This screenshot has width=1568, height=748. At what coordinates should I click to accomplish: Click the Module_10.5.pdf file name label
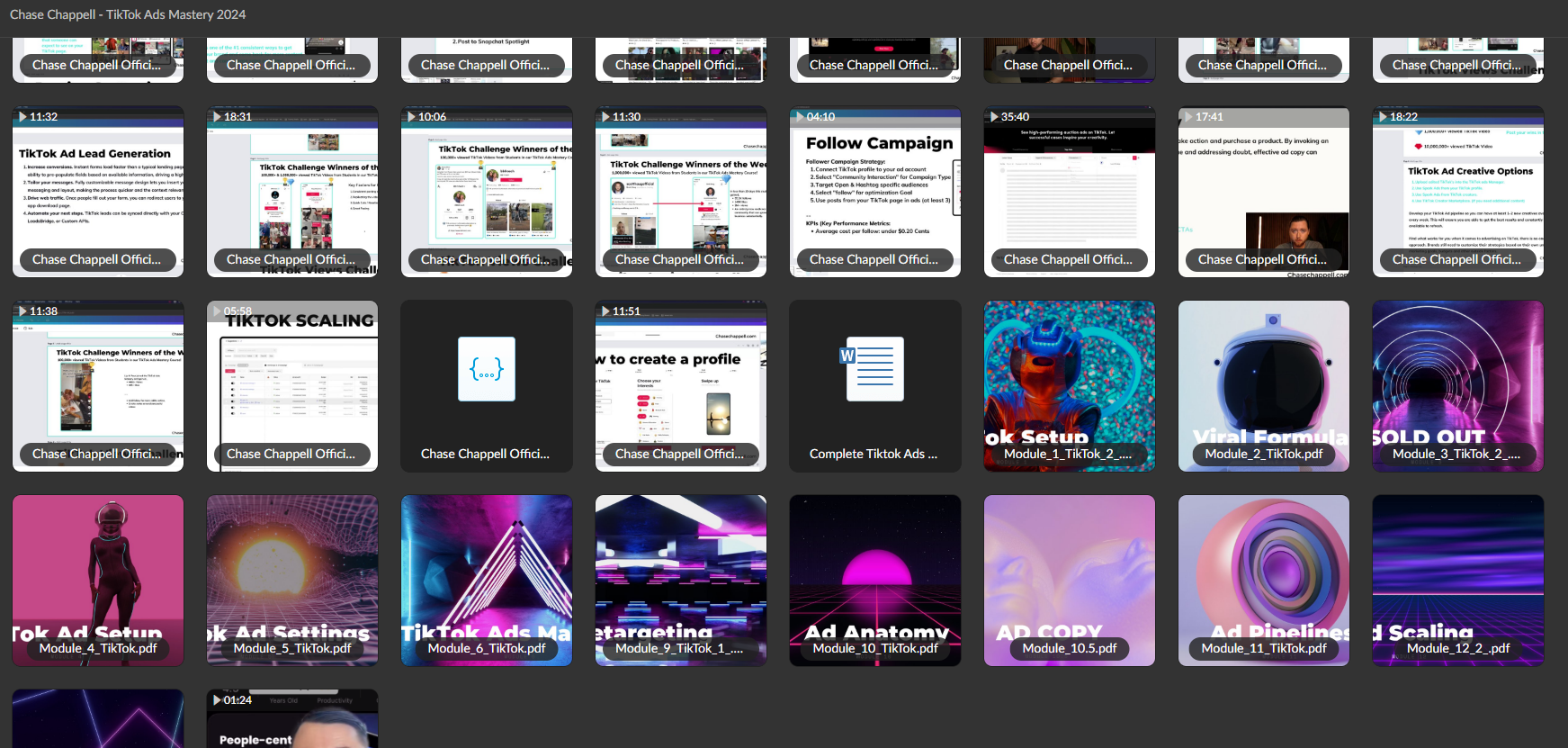click(x=1070, y=648)
